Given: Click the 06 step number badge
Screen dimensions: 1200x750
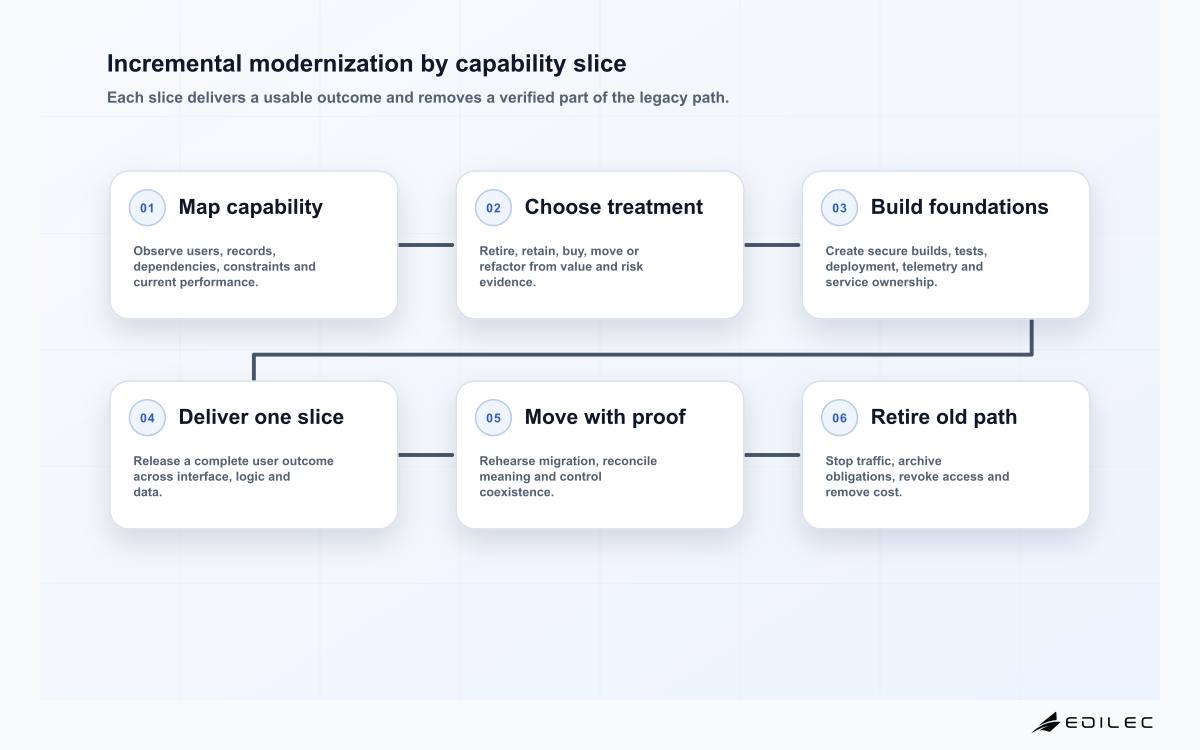Looking at the screenshot, I should tap(839, 418).
